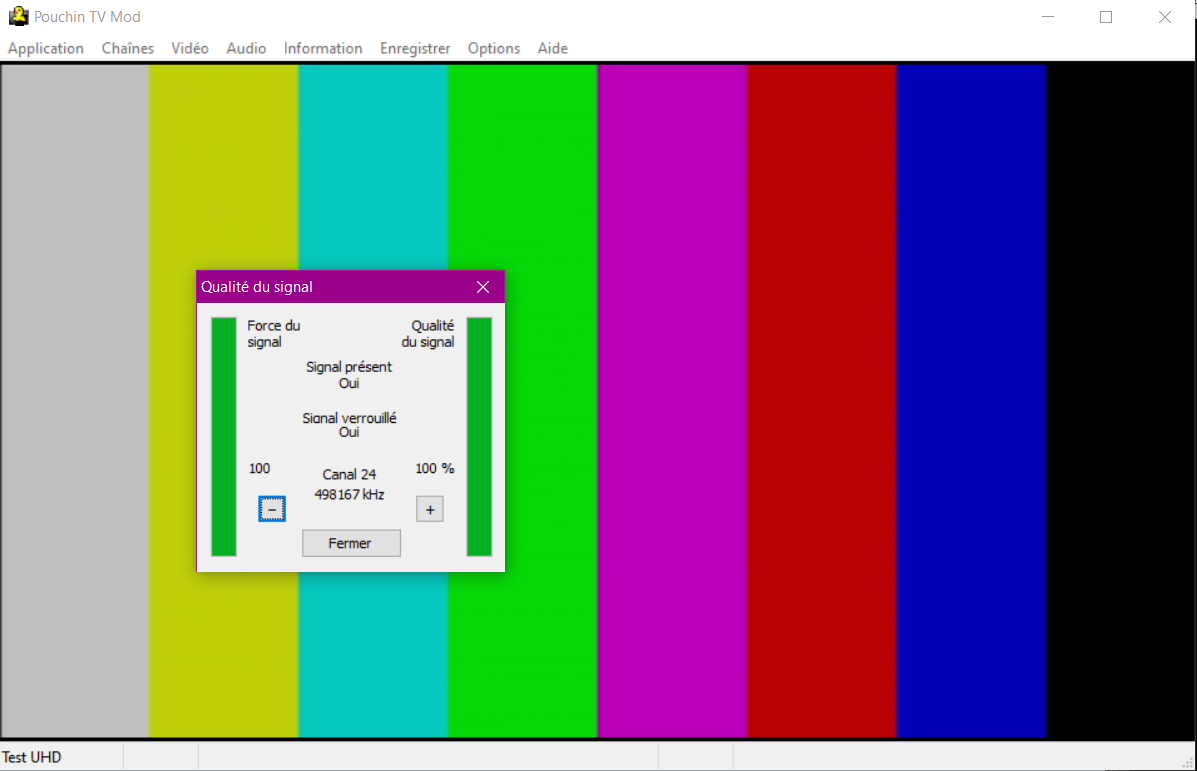This screenshot has width=1197, height=771.
Task: Open the Chaînes menu
Action: tap(127, 48)
